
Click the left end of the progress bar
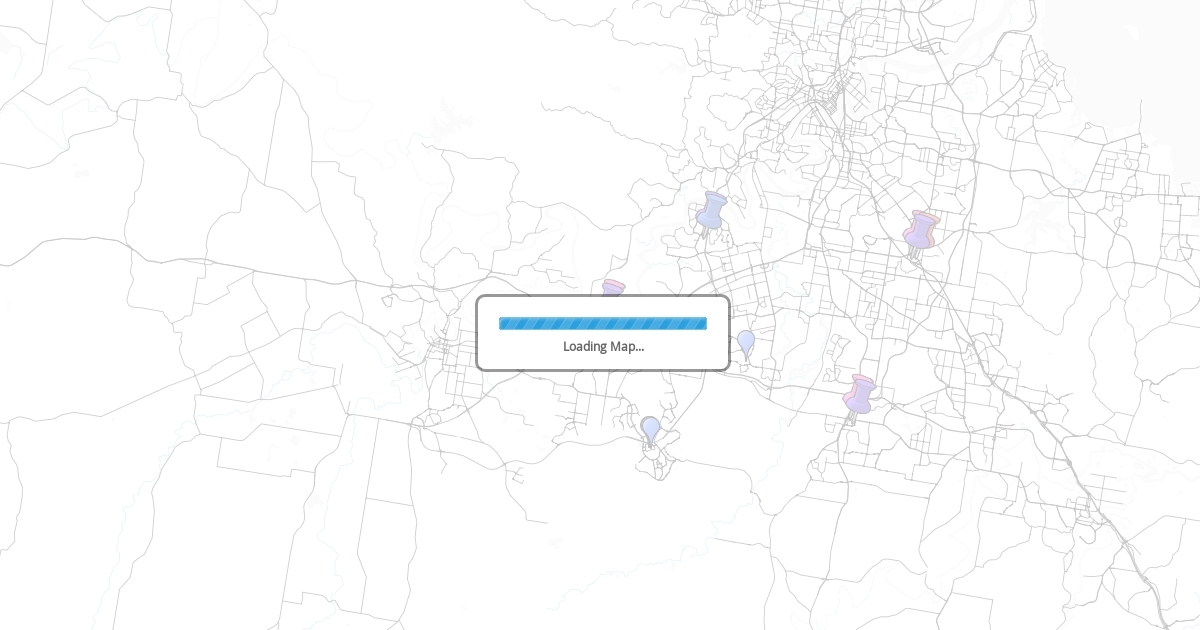(x=503, y=323)
